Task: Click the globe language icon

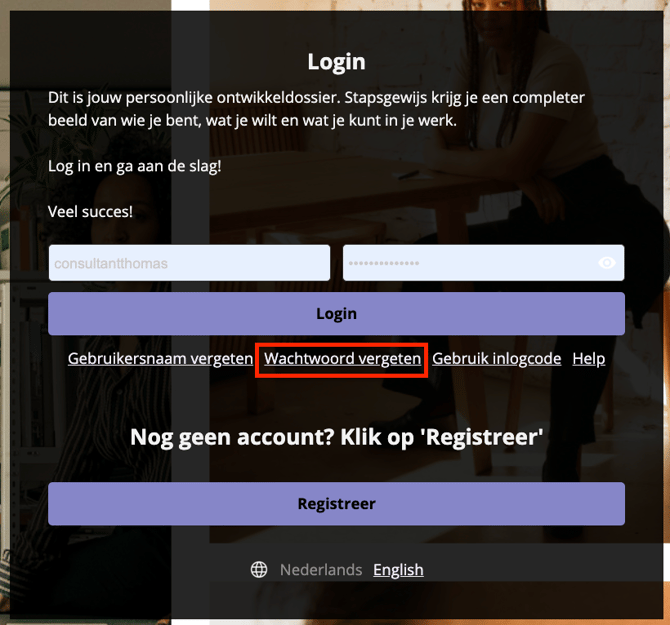Action: tap(259, 569)
